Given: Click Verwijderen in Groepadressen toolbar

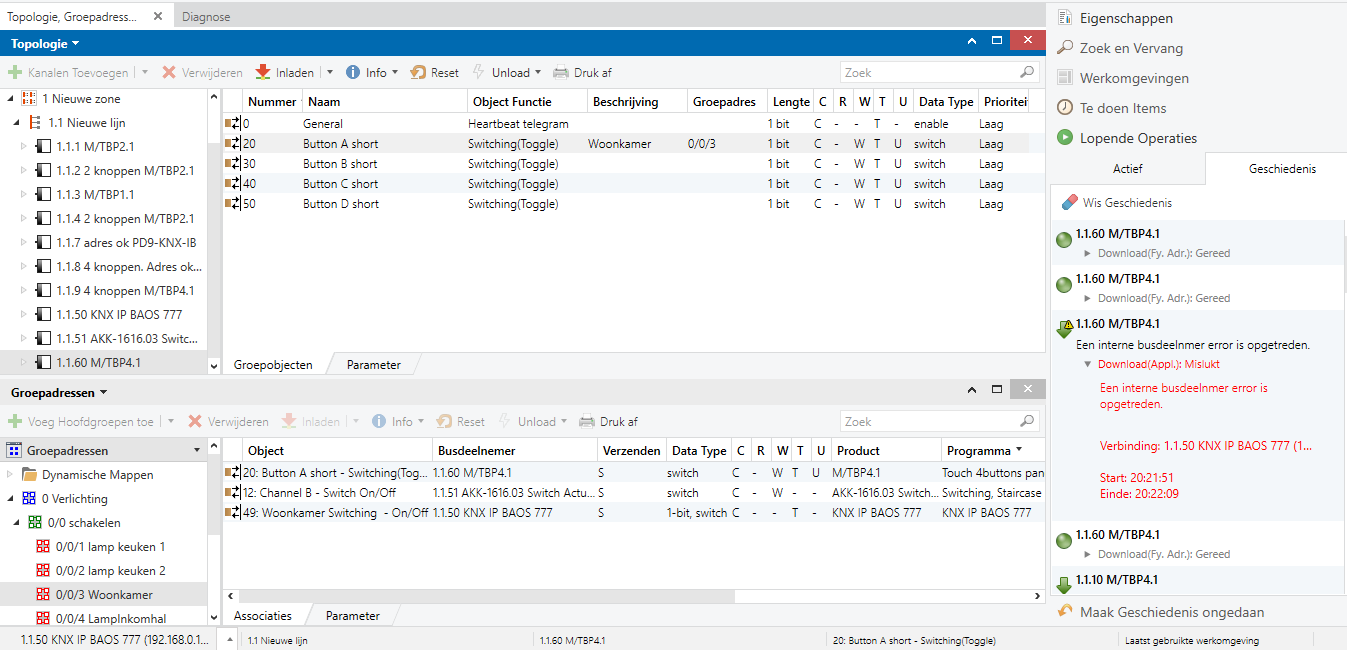Looking at the screenshot, I should [x=229, y=422].
